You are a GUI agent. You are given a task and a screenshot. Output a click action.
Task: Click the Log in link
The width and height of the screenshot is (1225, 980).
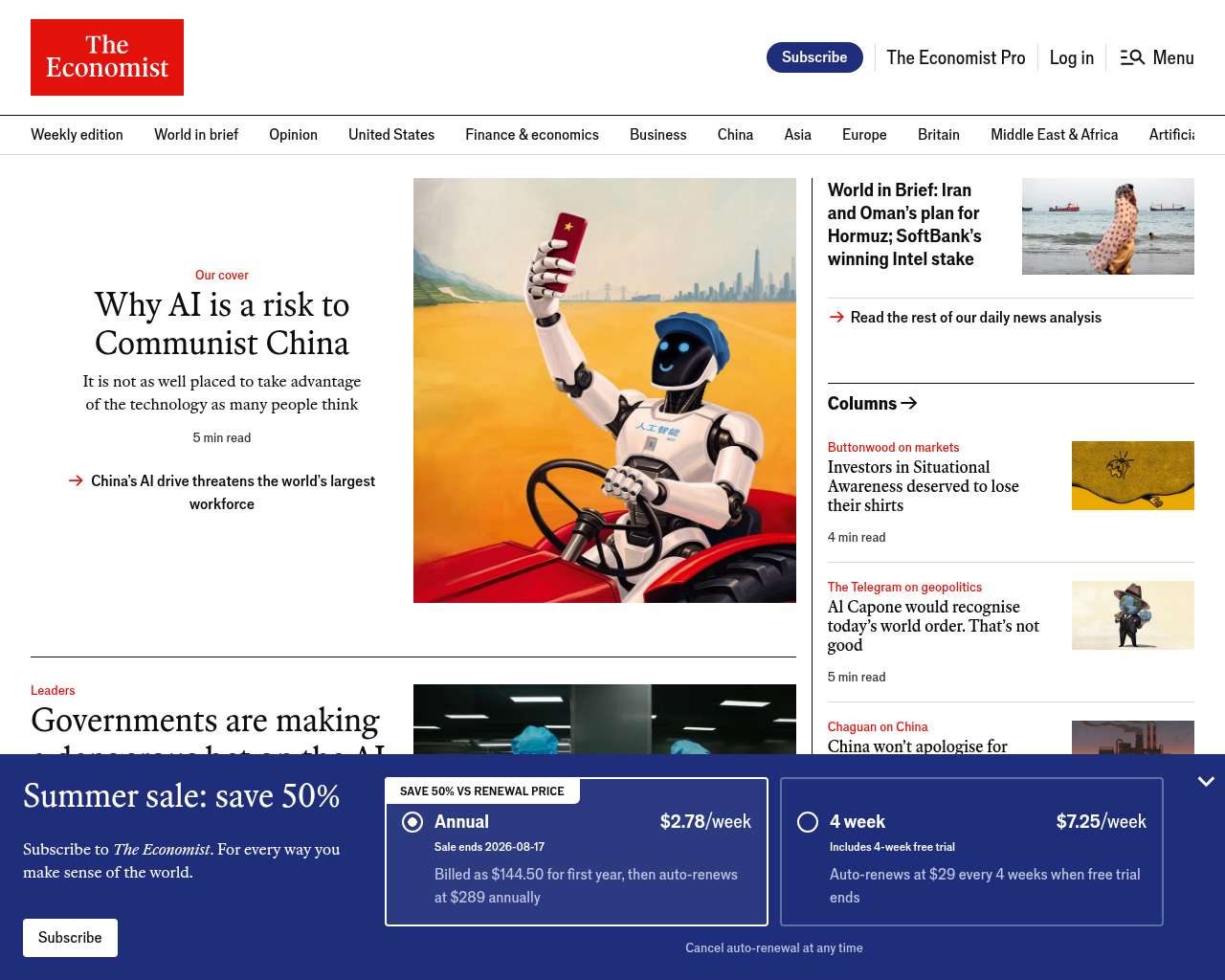(1072, 57)
